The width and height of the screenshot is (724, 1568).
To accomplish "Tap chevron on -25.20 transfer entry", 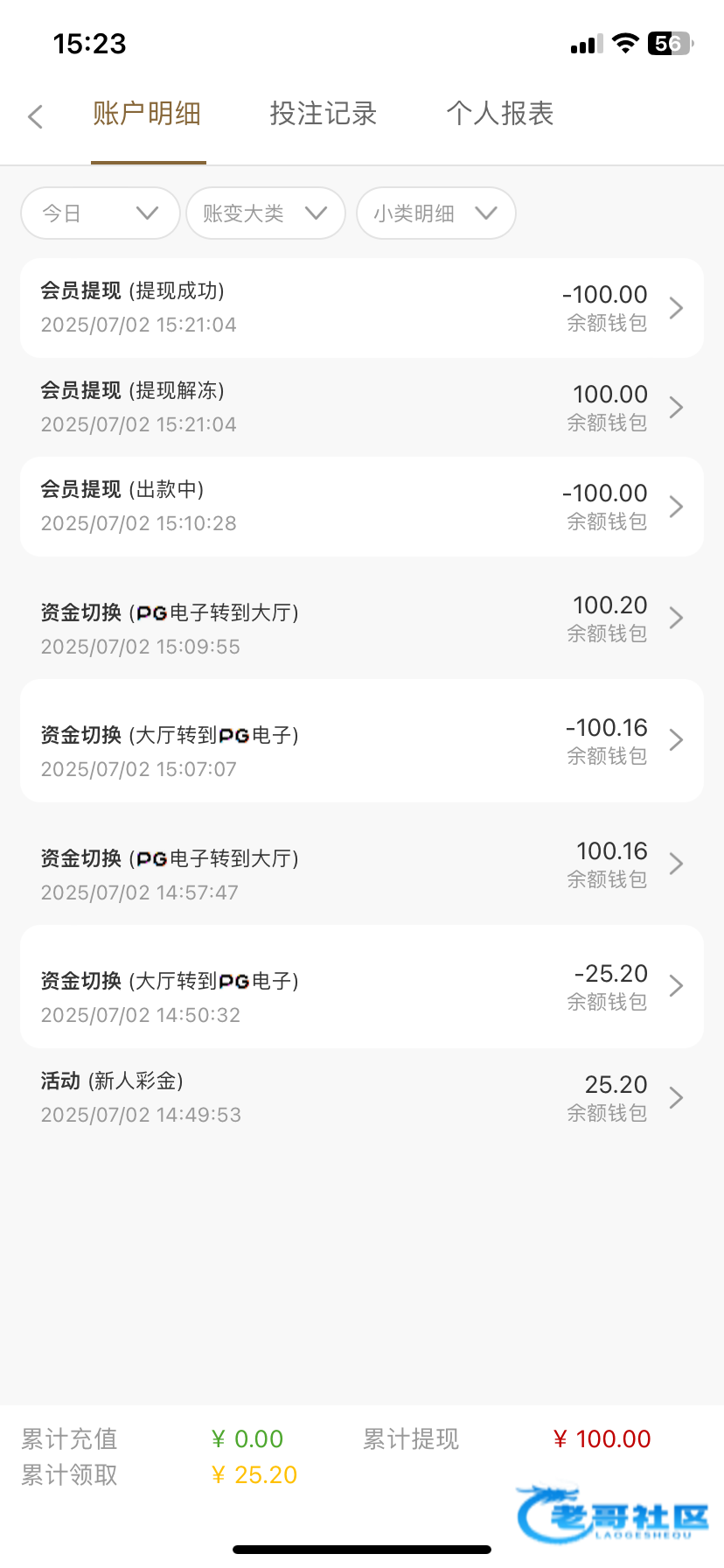I will [675, 986].
